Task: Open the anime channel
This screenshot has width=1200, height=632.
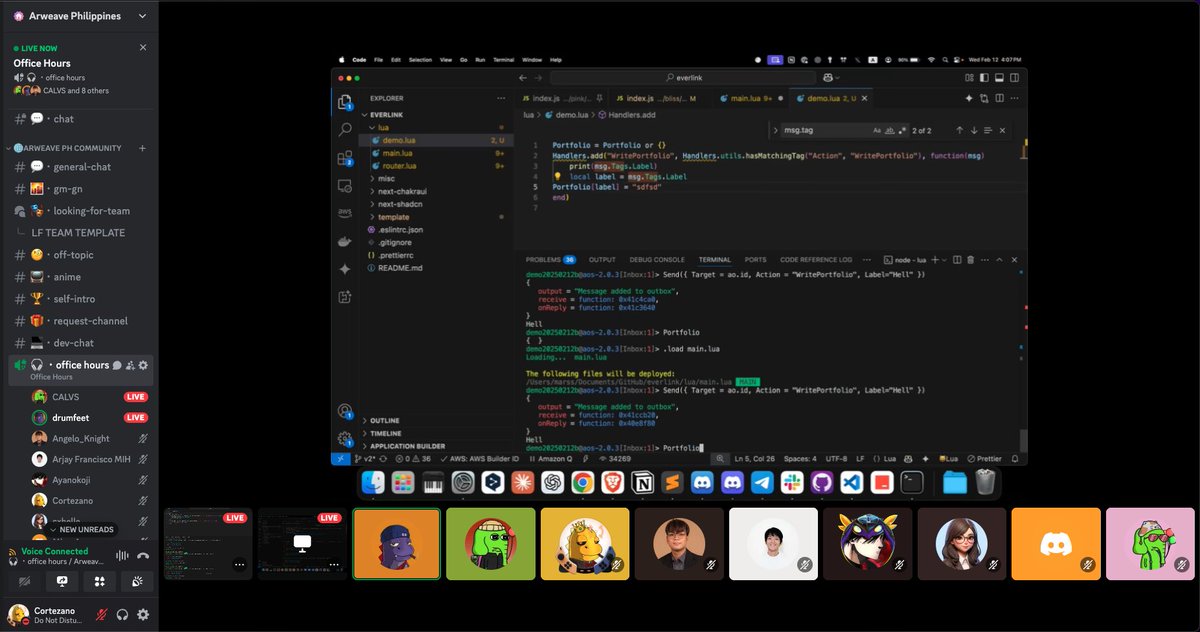Action: point(80,277)
